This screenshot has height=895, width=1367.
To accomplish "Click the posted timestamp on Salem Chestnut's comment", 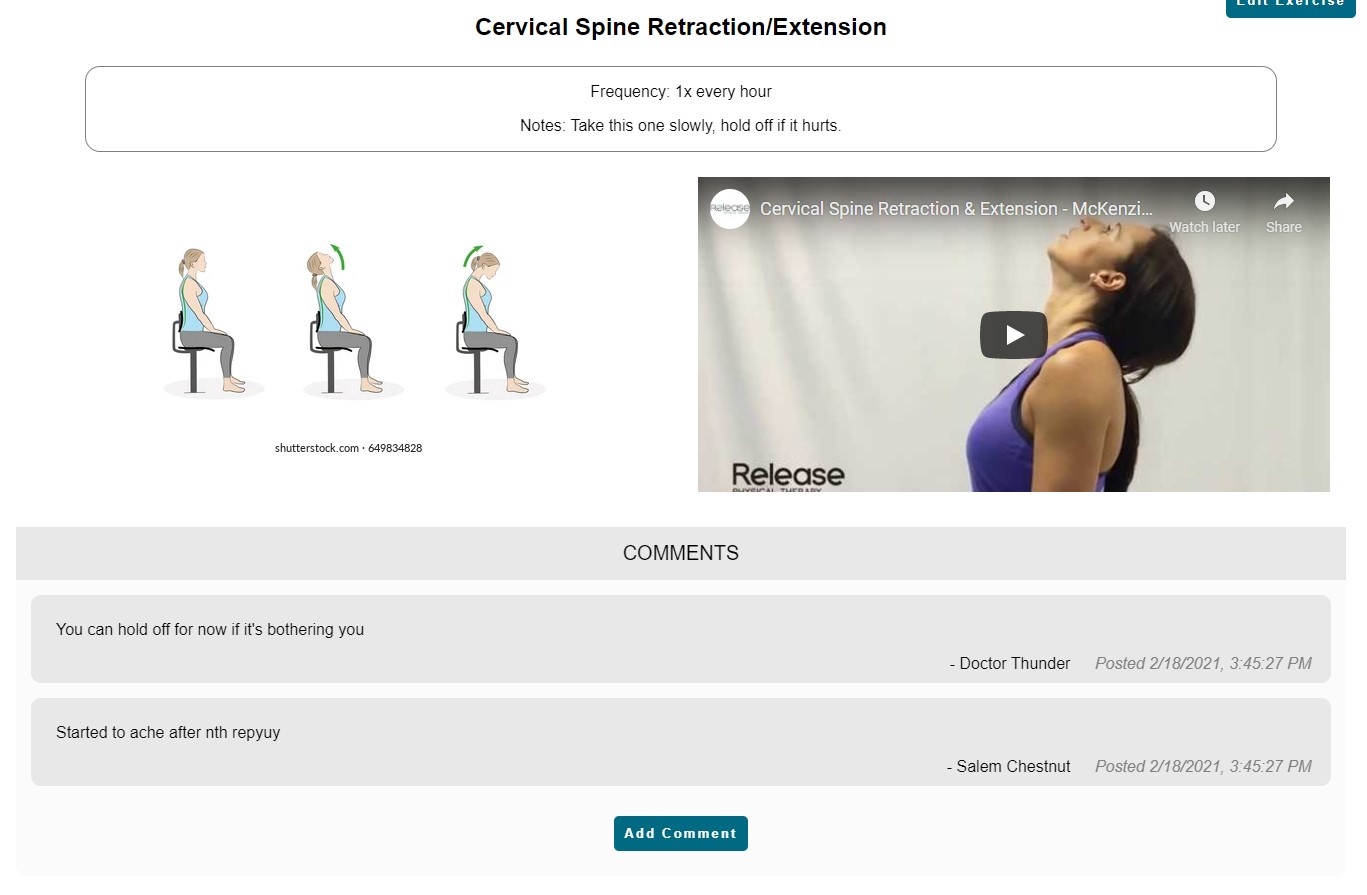I will 1203,766.
